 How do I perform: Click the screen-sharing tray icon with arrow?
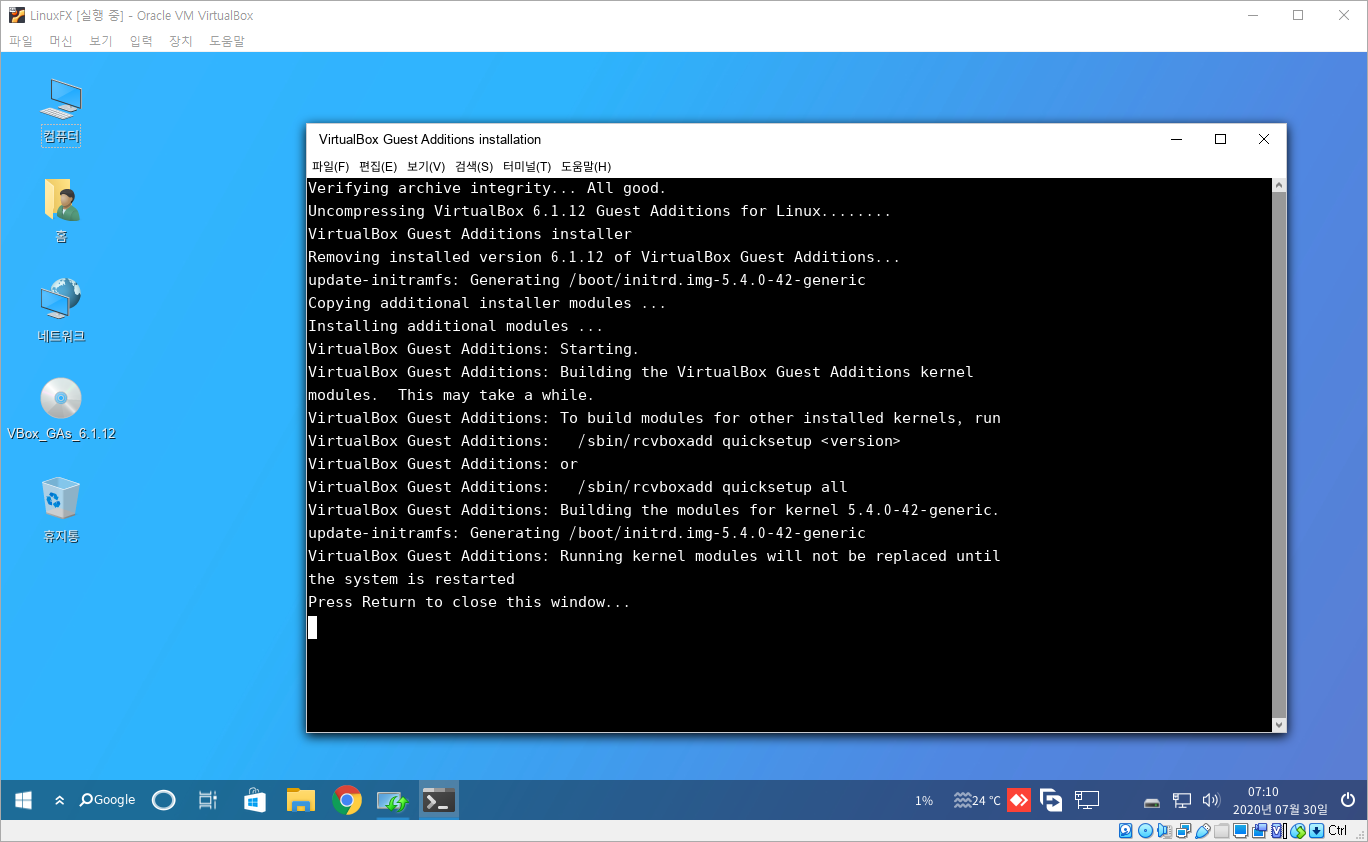[x=1051, y=800]
